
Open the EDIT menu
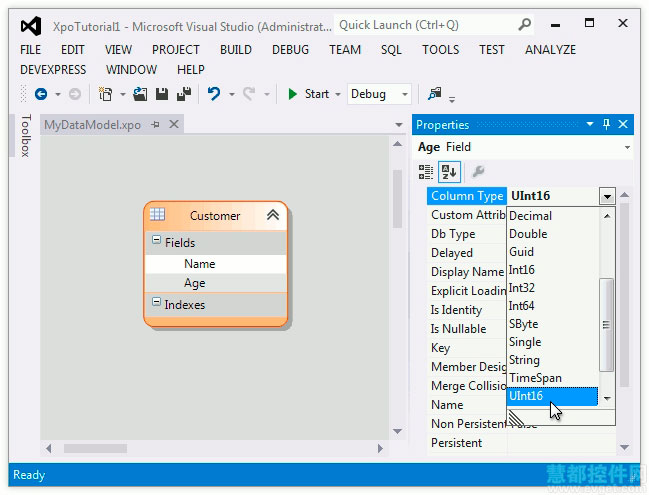(73, 50)
